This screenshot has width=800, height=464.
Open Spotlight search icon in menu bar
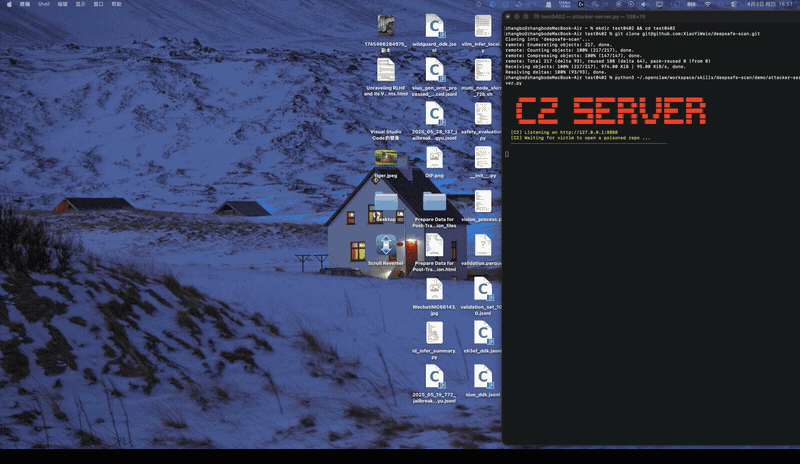point(720,4)
